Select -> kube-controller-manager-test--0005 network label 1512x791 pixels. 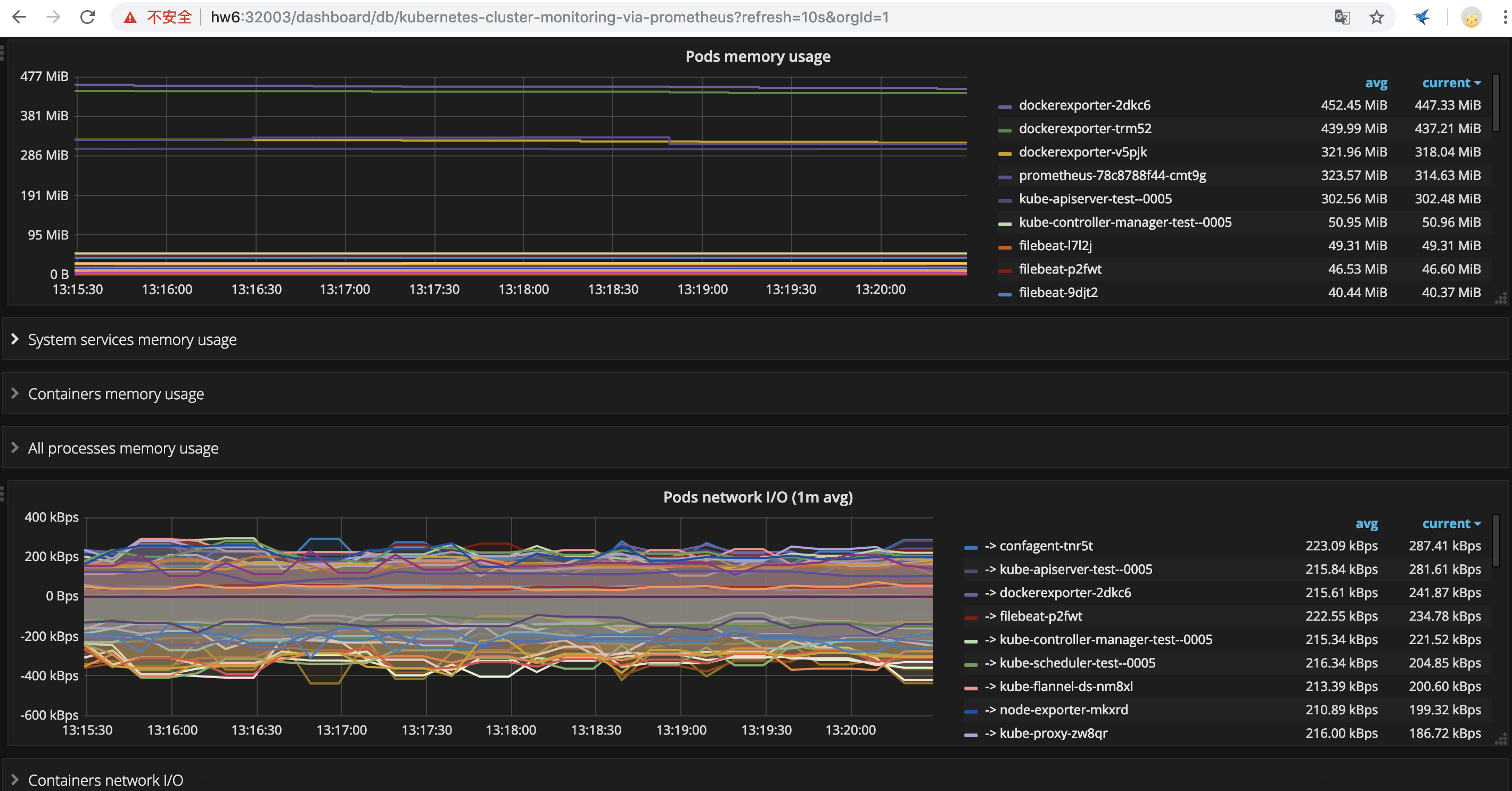tap(1098, 640)
